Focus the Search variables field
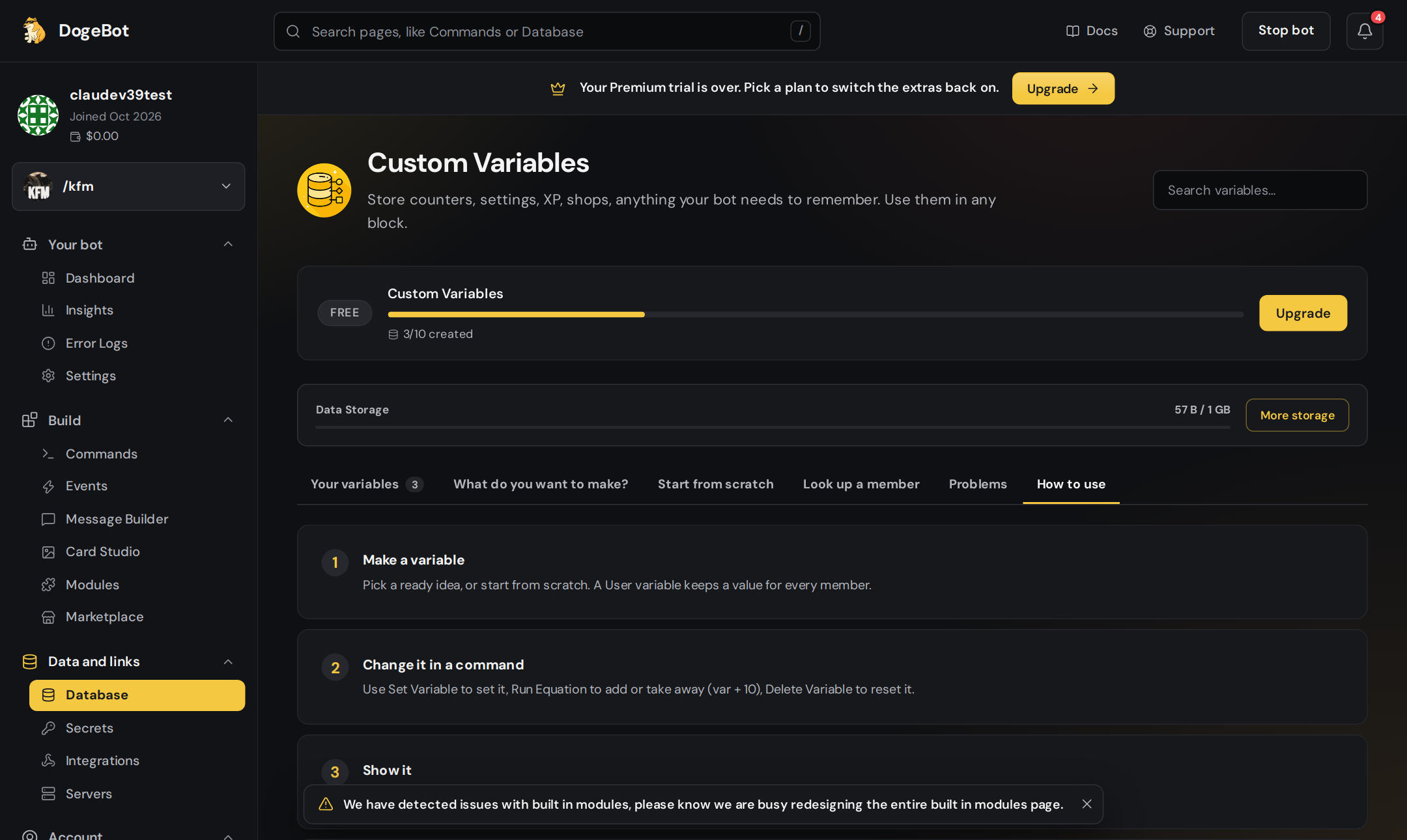Screen dimensions: 1407x840 [1260, 190]
